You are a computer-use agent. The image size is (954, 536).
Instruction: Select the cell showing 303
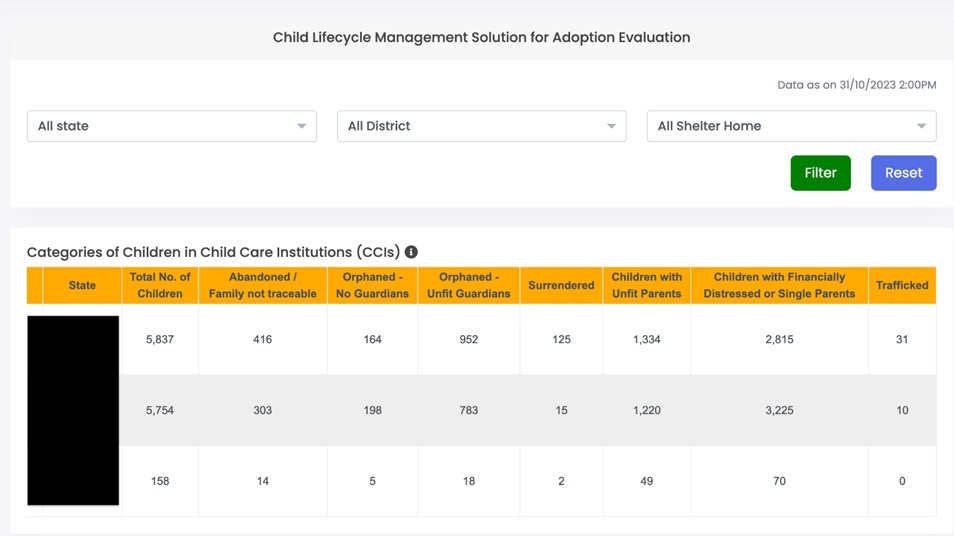tap(263, 410)
